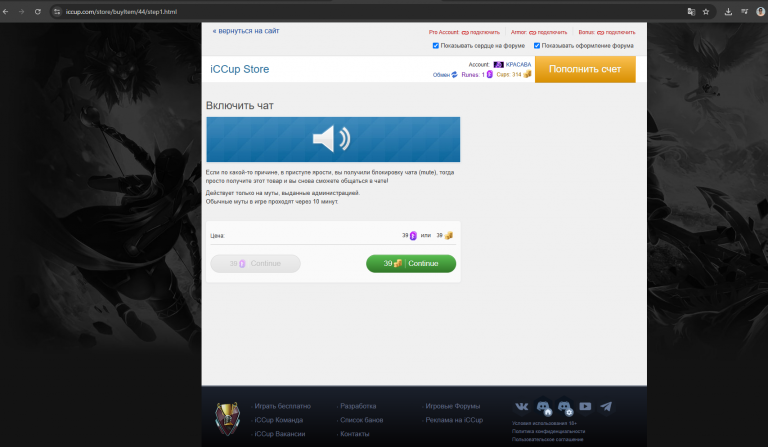Open the Discord icon with gear badge
Screen dimensions: 768x447
(x=564, y=407)
